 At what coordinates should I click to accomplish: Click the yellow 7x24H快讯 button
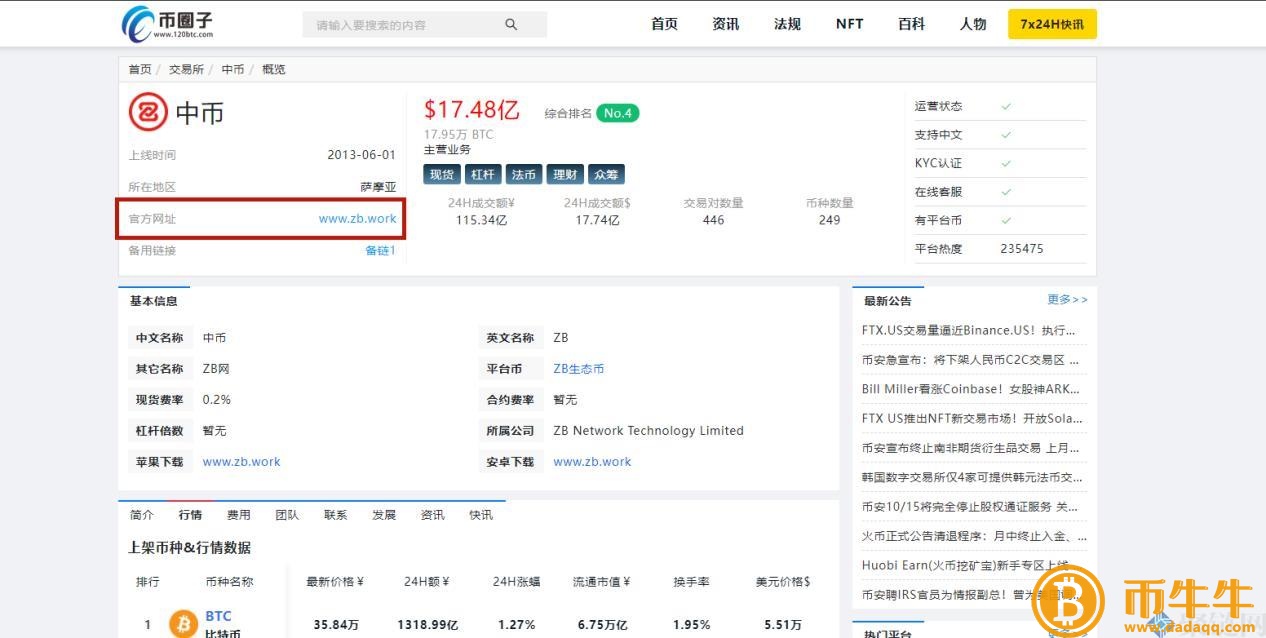[1052, 24]
